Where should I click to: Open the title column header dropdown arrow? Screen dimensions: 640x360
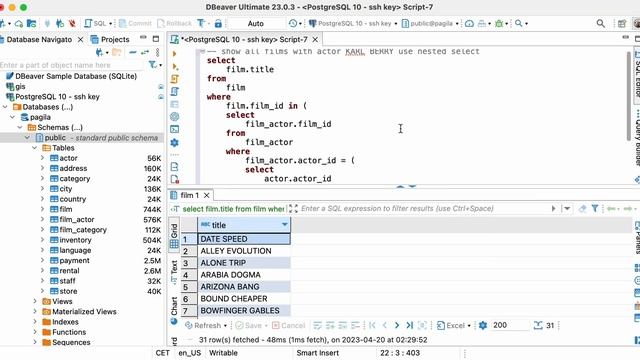click(284, 224)
